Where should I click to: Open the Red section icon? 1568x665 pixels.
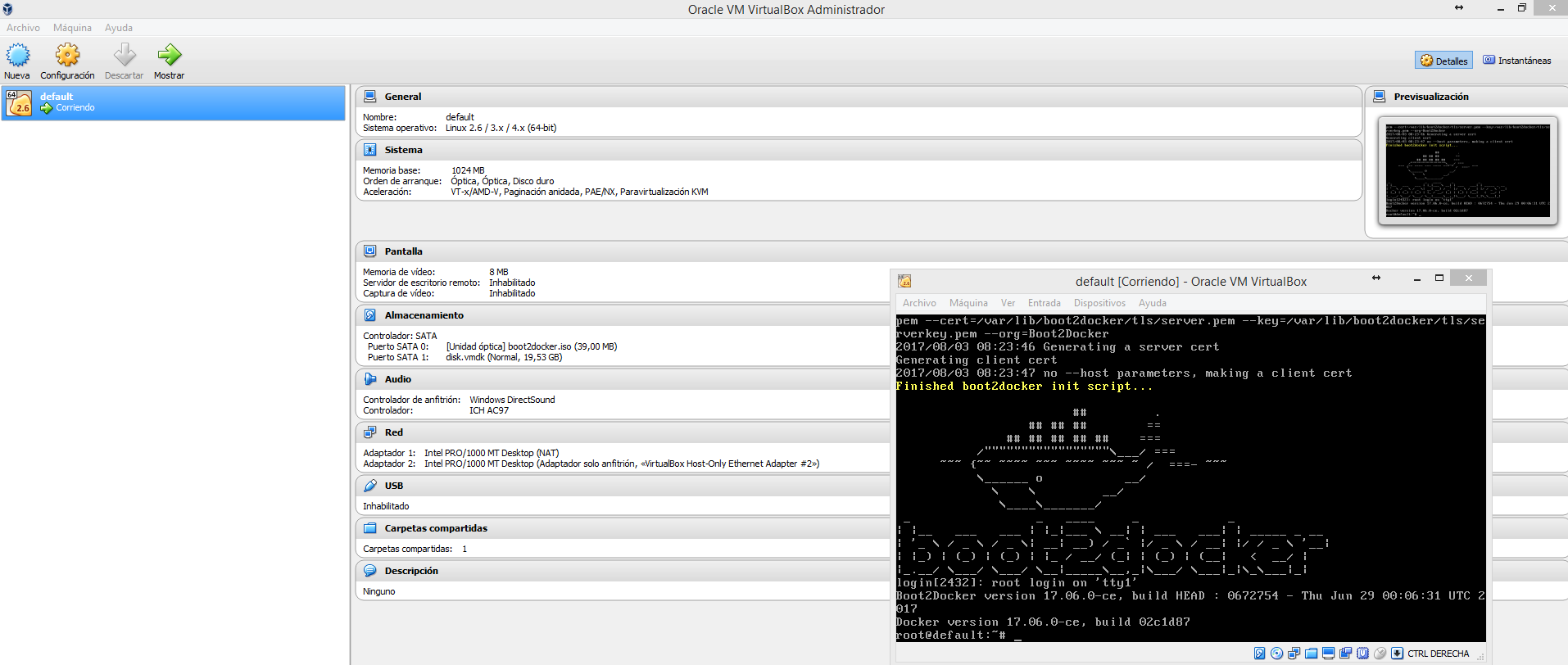pyautogui.click(x=370, y=432)
